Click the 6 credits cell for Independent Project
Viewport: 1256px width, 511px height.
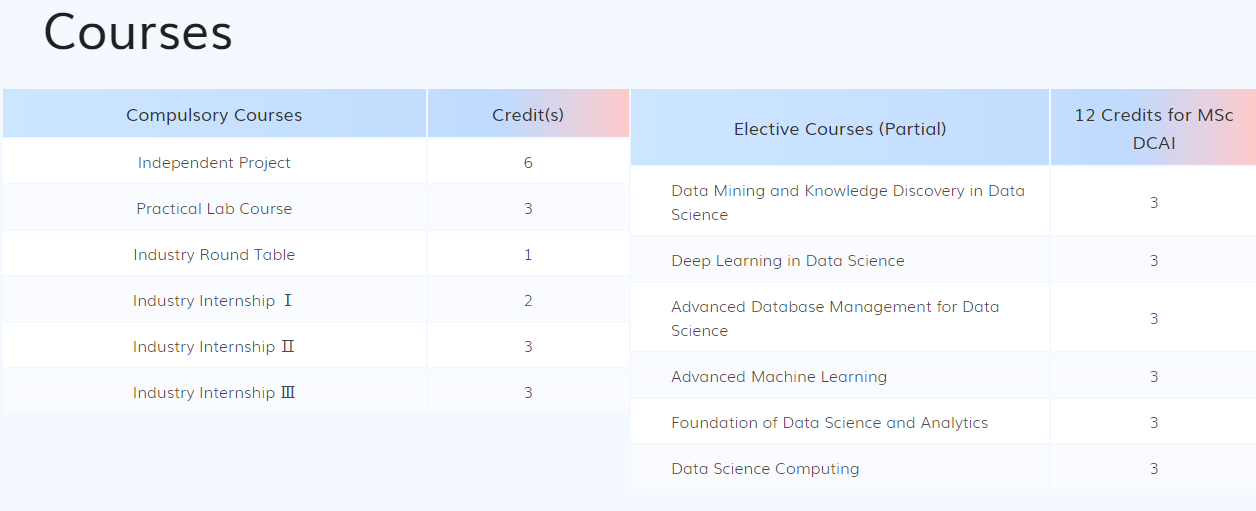[528, 162]
